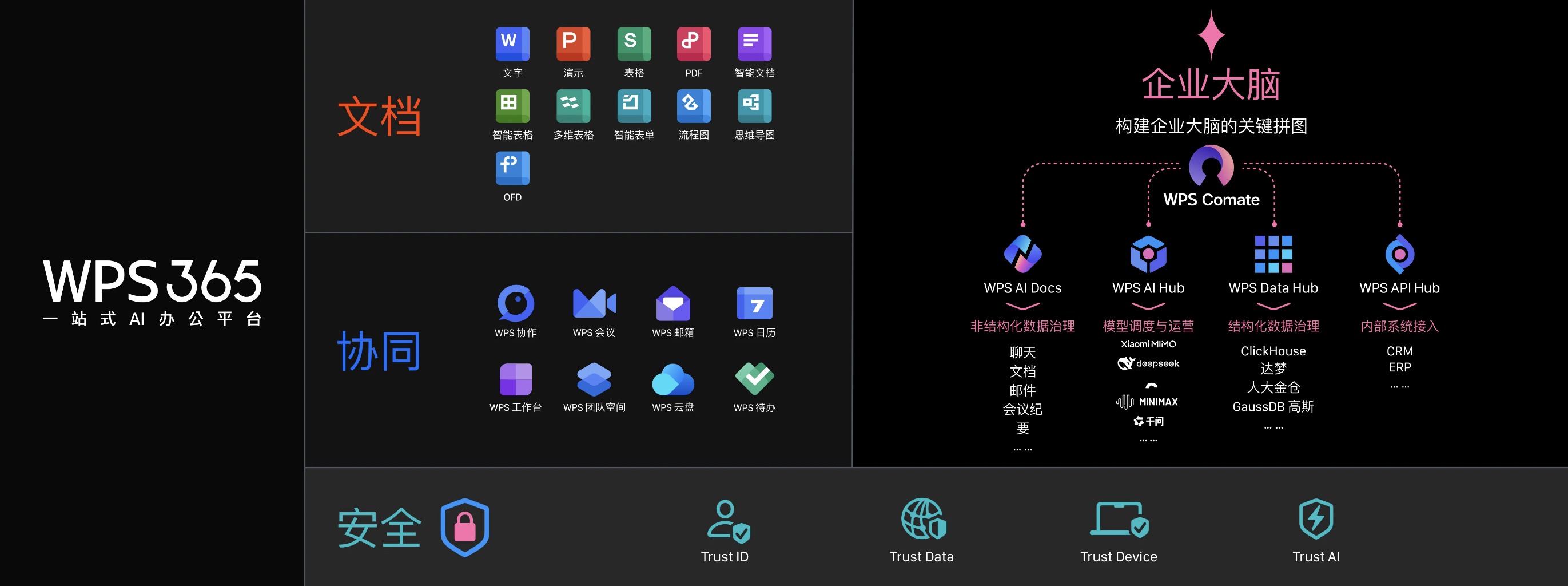1568x586 pixels.
Task: Open the WPS AI Docs icon
Action: (x=1022, y=254)
